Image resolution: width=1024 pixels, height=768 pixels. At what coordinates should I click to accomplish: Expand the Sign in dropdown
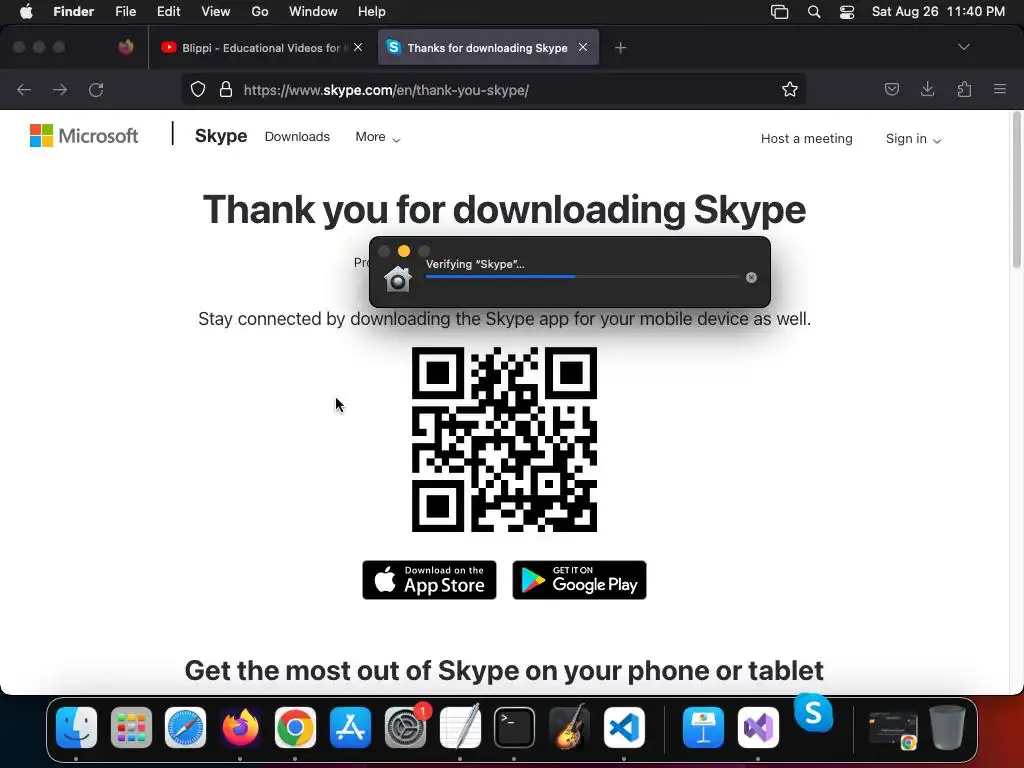(x=913, y=138)
